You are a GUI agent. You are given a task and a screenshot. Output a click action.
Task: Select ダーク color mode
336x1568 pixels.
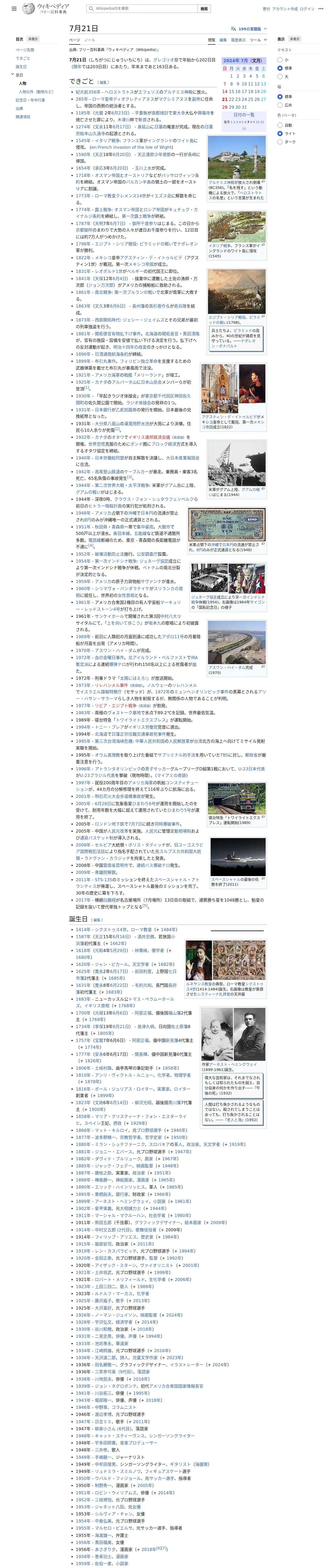click(x=281, y=142)
